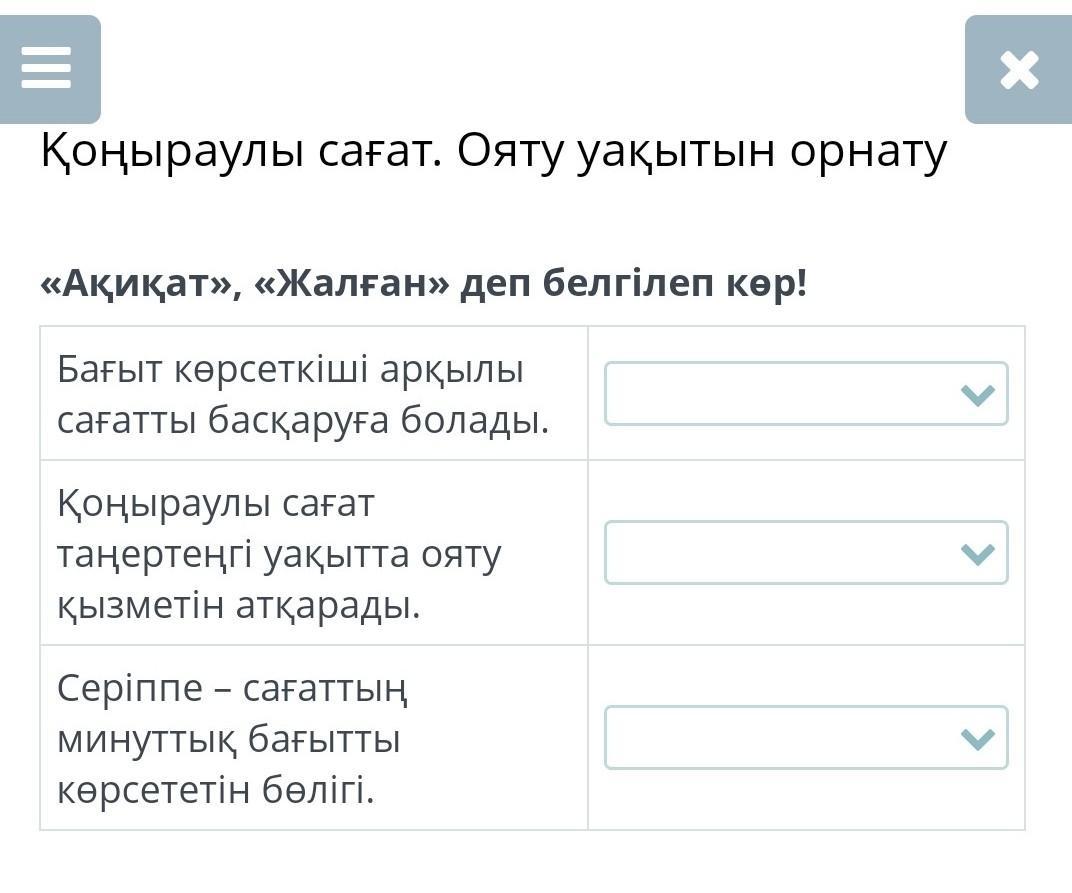The height and width of the screenshot is (893, 1072).
Task: Click chevron arrow in first row dropdown
Action: pyautogui.click(x=977, y=395)
